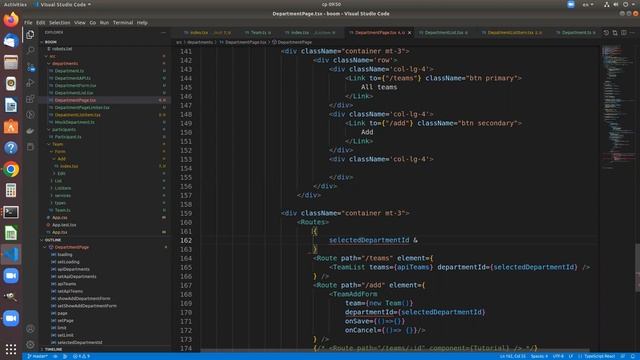
Task: Open the Accounts icon in activity bar
Action: [30, 329]
